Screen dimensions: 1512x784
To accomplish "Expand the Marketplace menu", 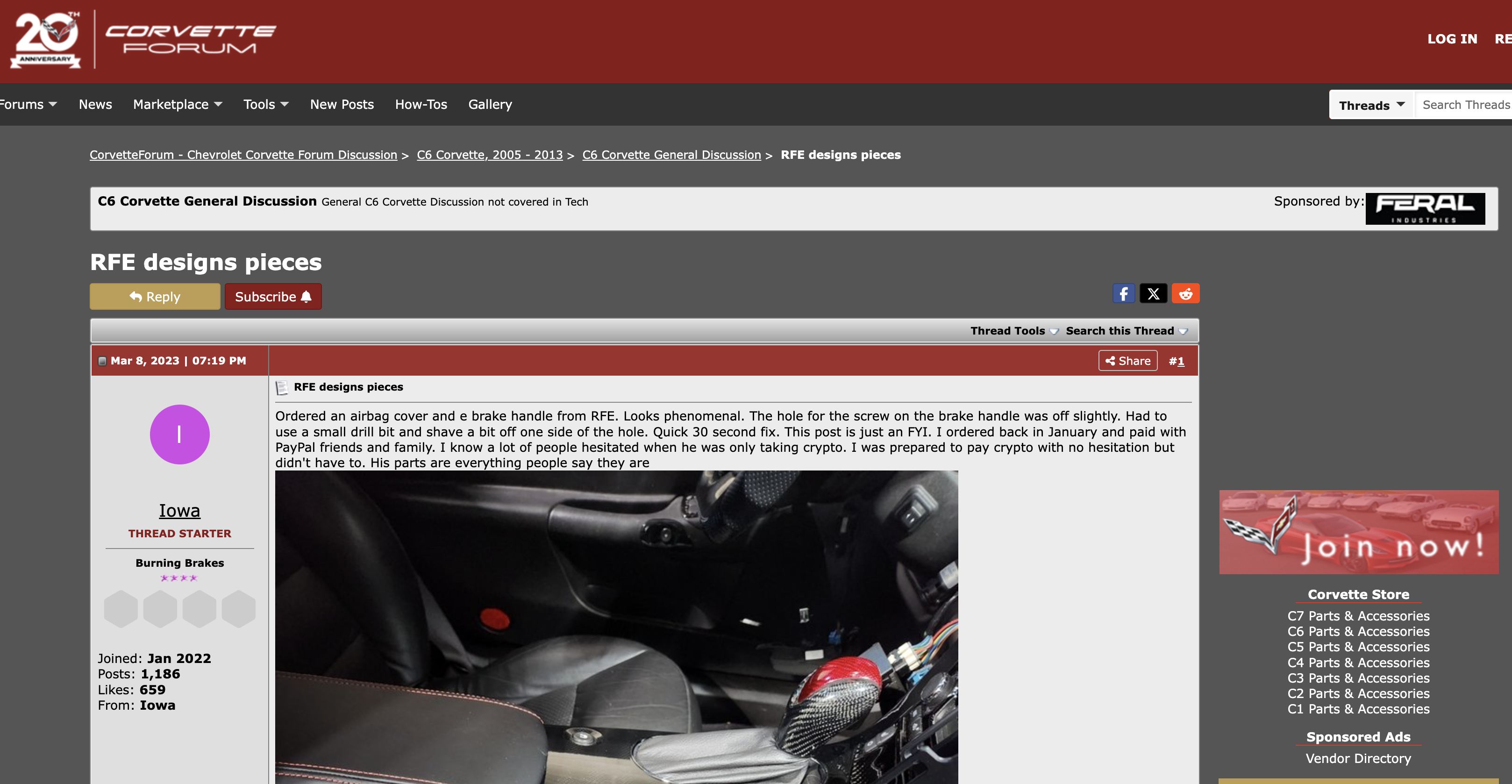I will tap(177, 105).
